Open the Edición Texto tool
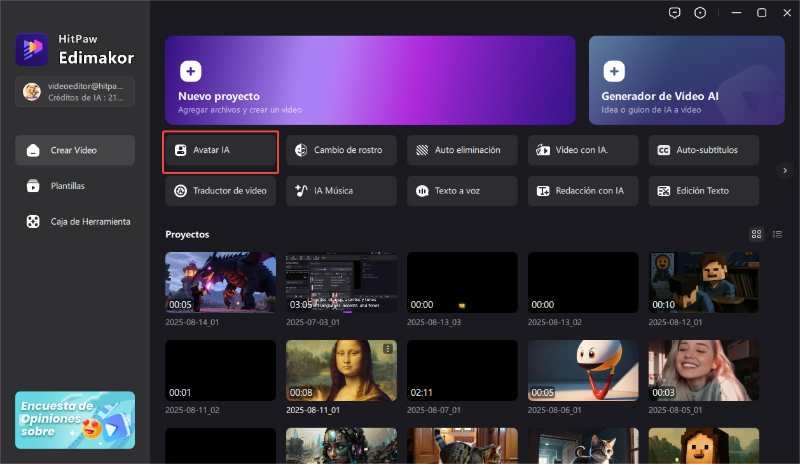800x464 pixels. (704, 191)
